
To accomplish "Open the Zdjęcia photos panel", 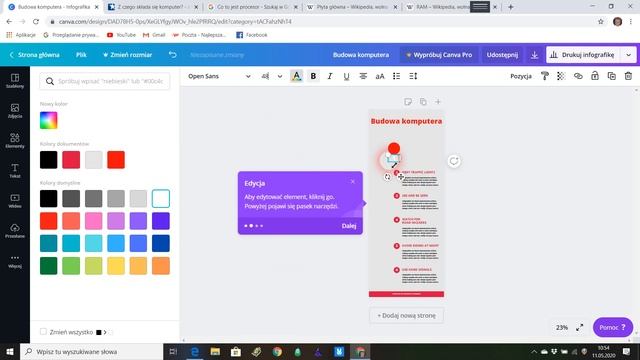I will coord(15,111).
